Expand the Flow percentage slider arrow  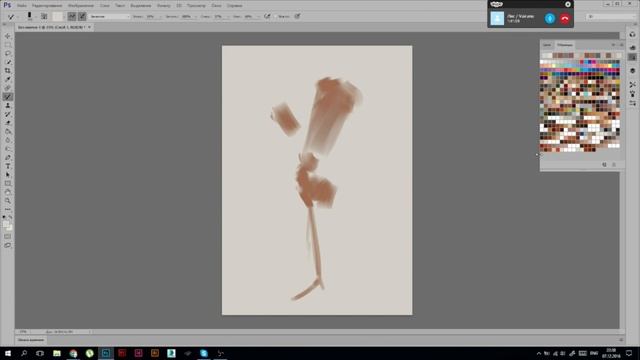click(258, 17)
